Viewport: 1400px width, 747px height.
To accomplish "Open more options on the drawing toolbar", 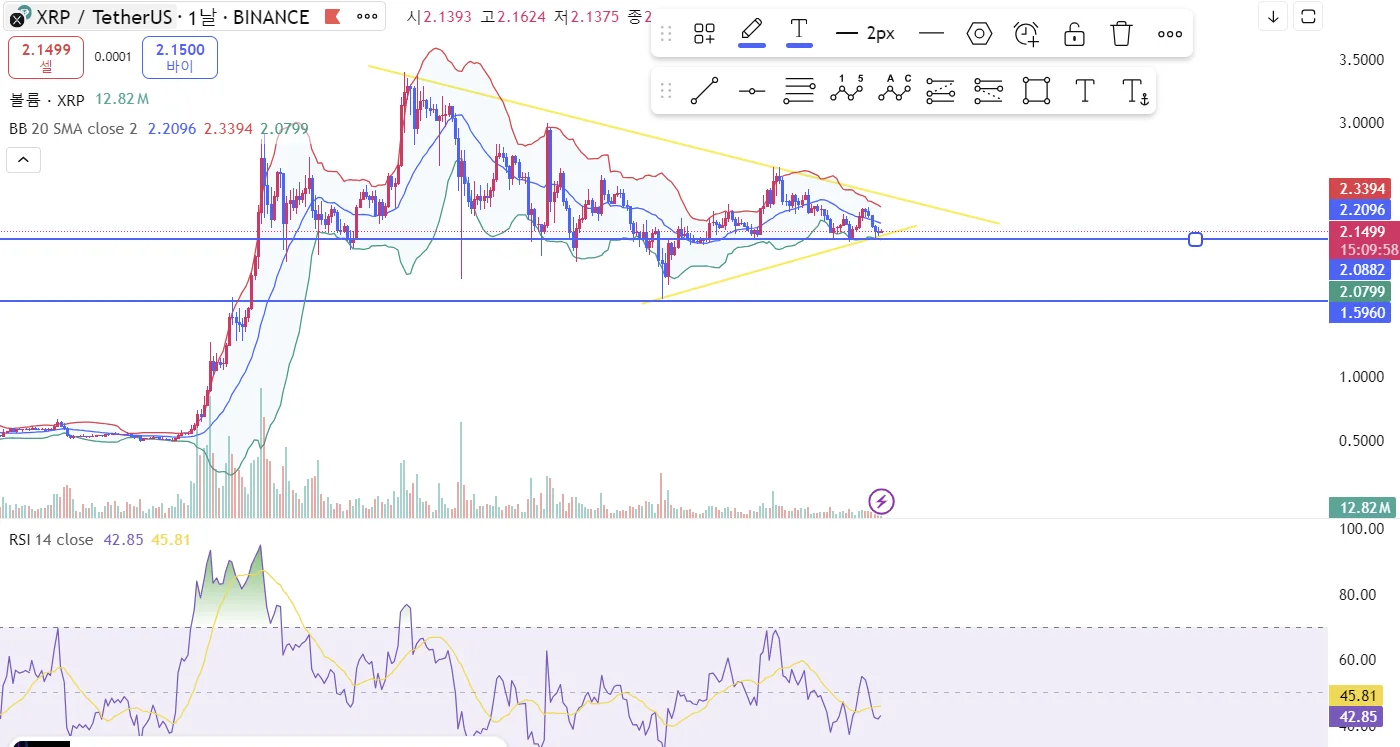I will click(x=1170, y=34).
